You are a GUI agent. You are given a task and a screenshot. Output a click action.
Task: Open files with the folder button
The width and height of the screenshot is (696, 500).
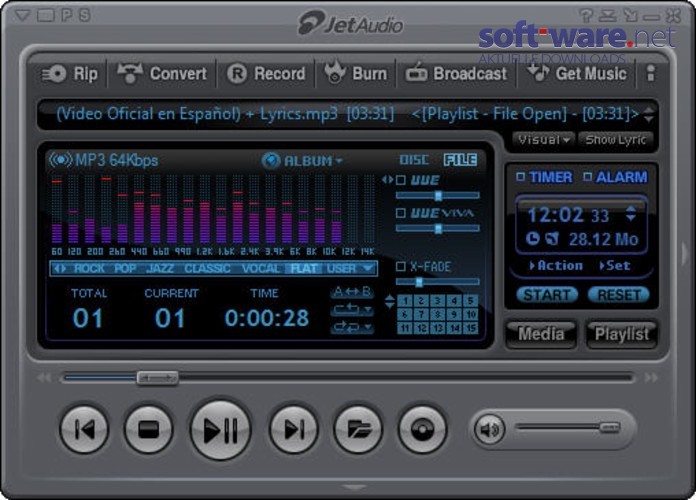click(358, 429)
